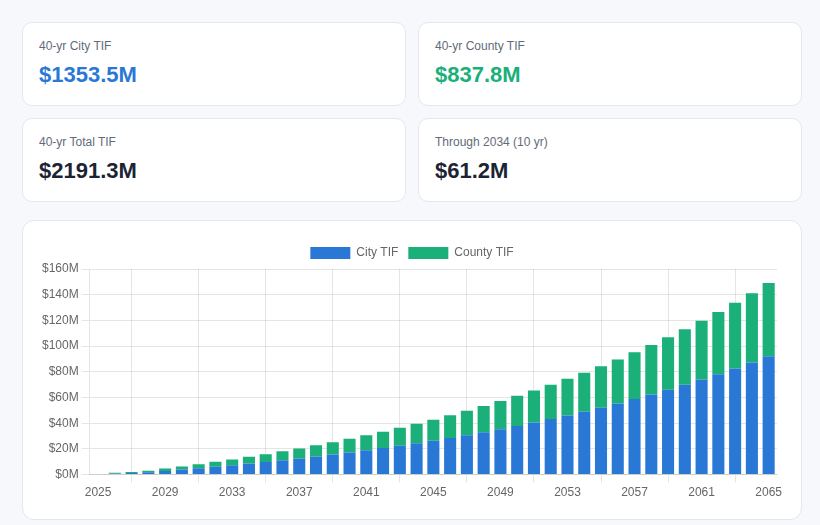This screenshot has width=820, height=525.
Task: Click the $20M y-axis label
Action: pyautogui.click(x=63, y=448)
